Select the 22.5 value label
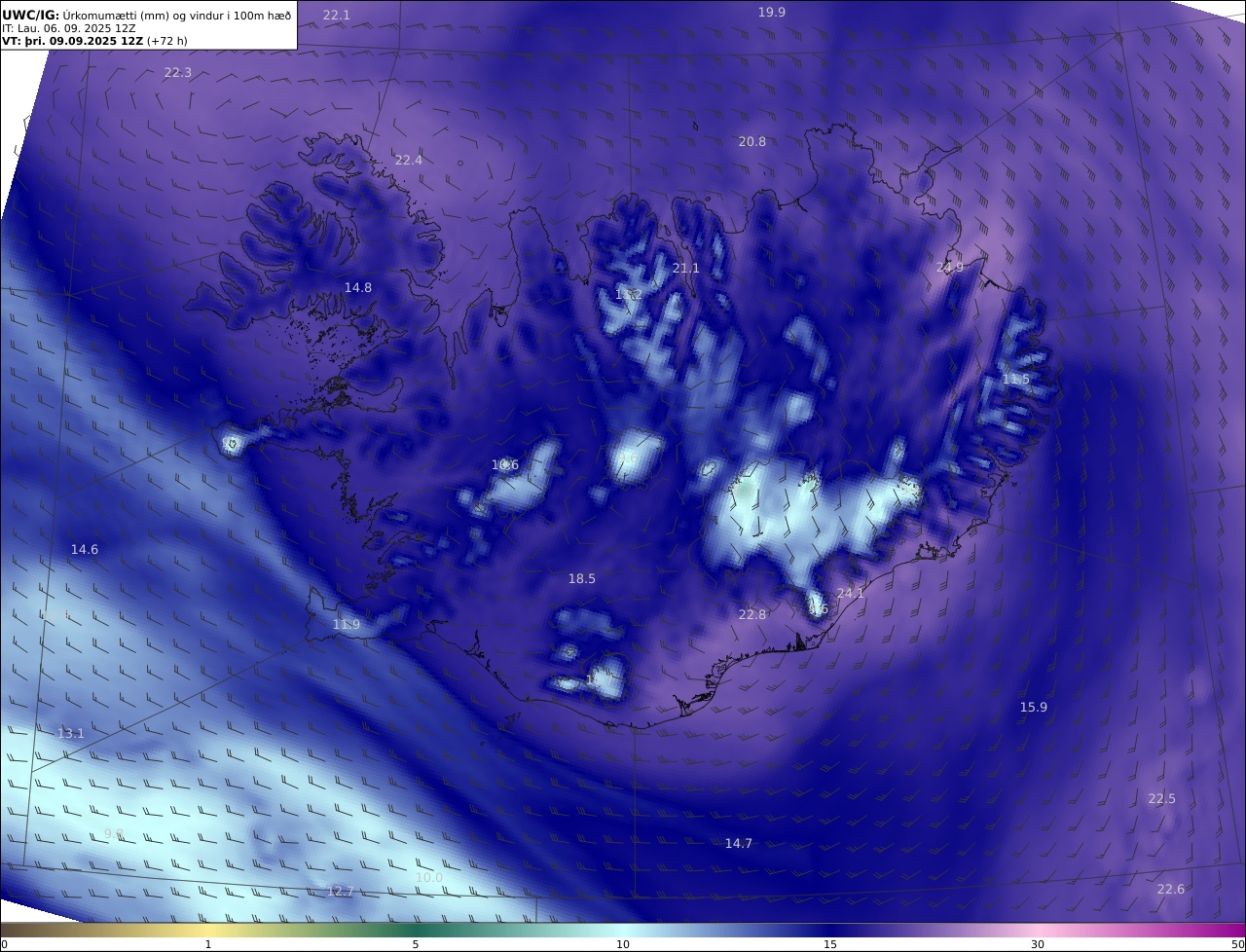1246x952 pixels. tap(1162, 799)
